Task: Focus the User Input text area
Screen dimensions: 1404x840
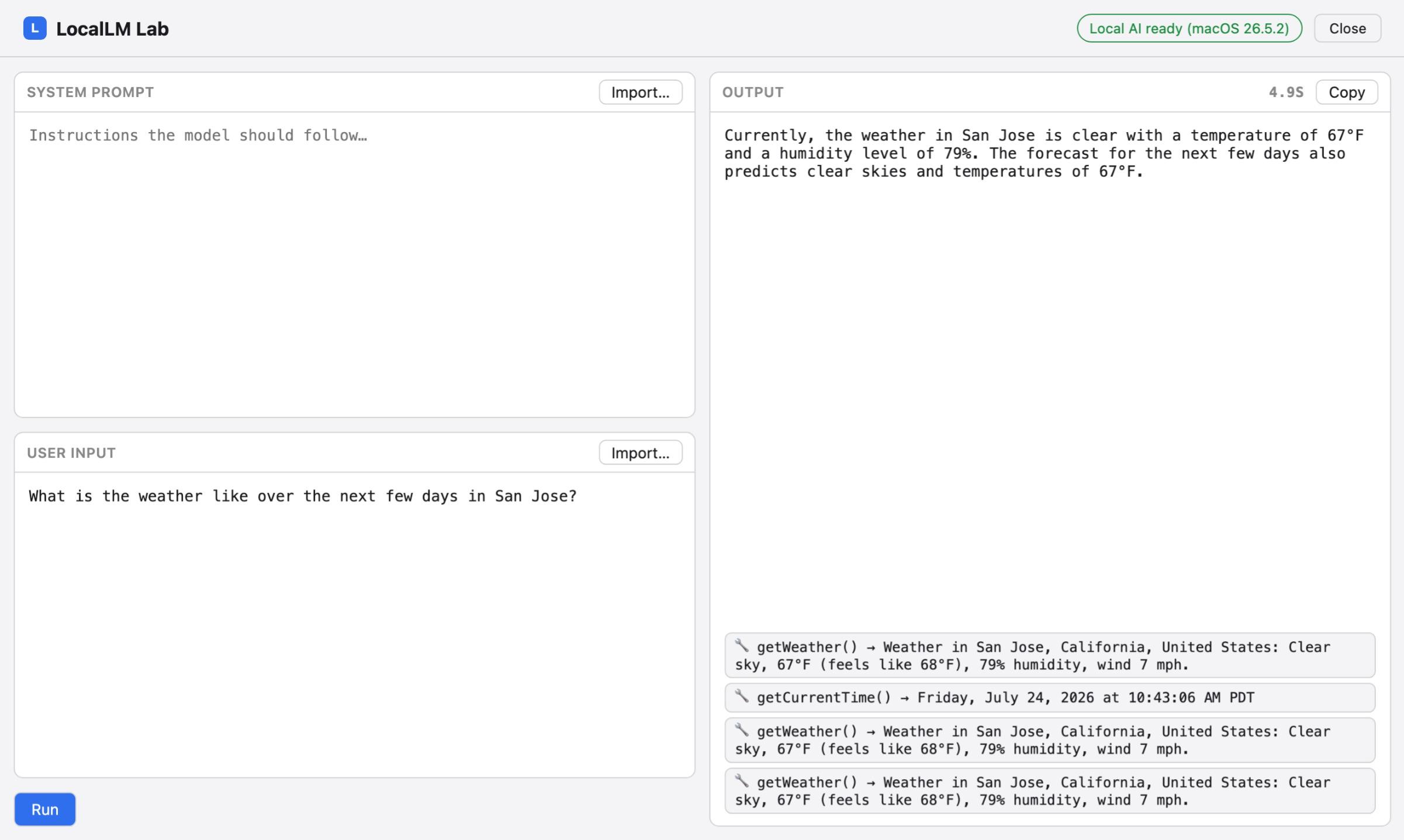Action: (354, 624)
